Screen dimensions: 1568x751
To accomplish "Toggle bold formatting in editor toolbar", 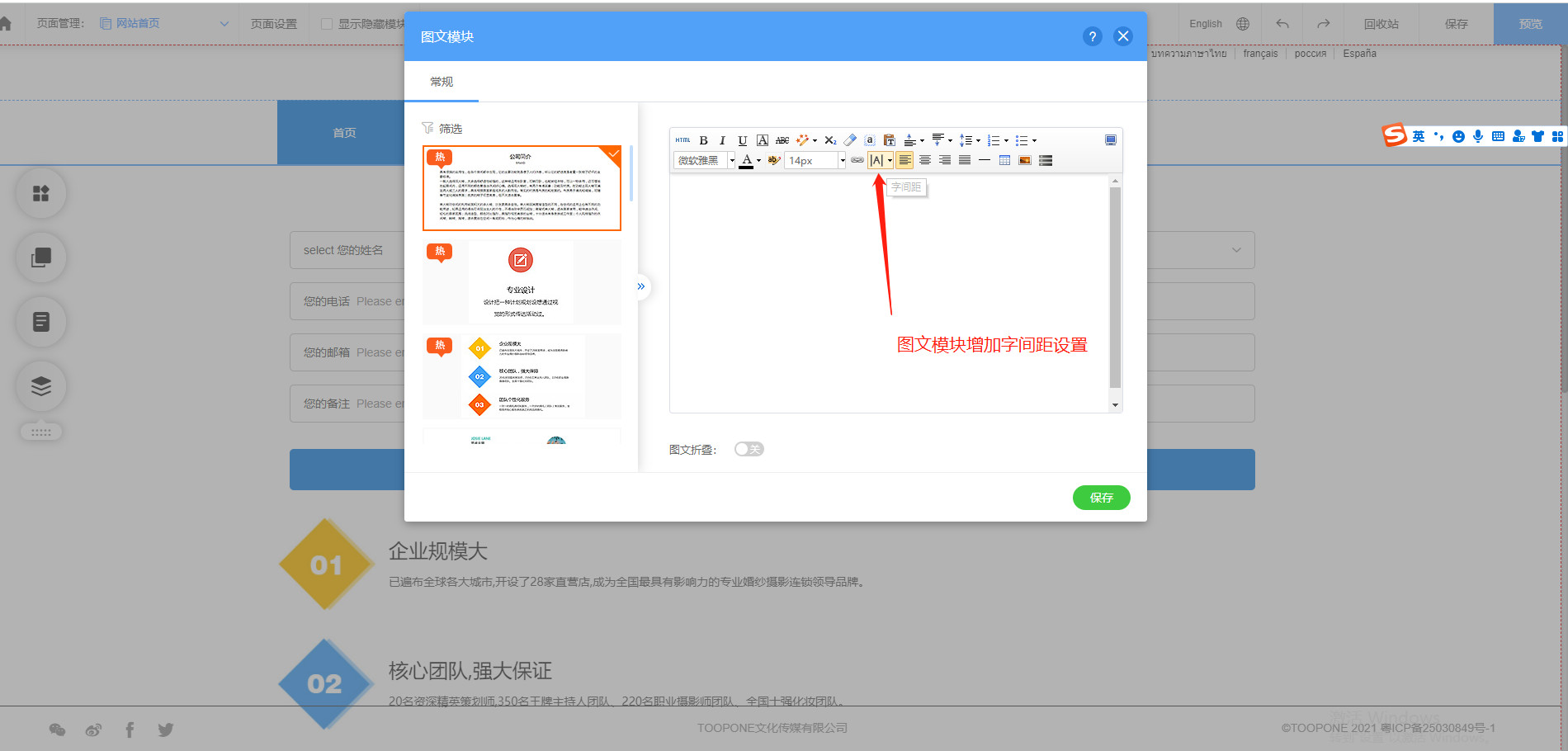I will [x=703, y=140].
